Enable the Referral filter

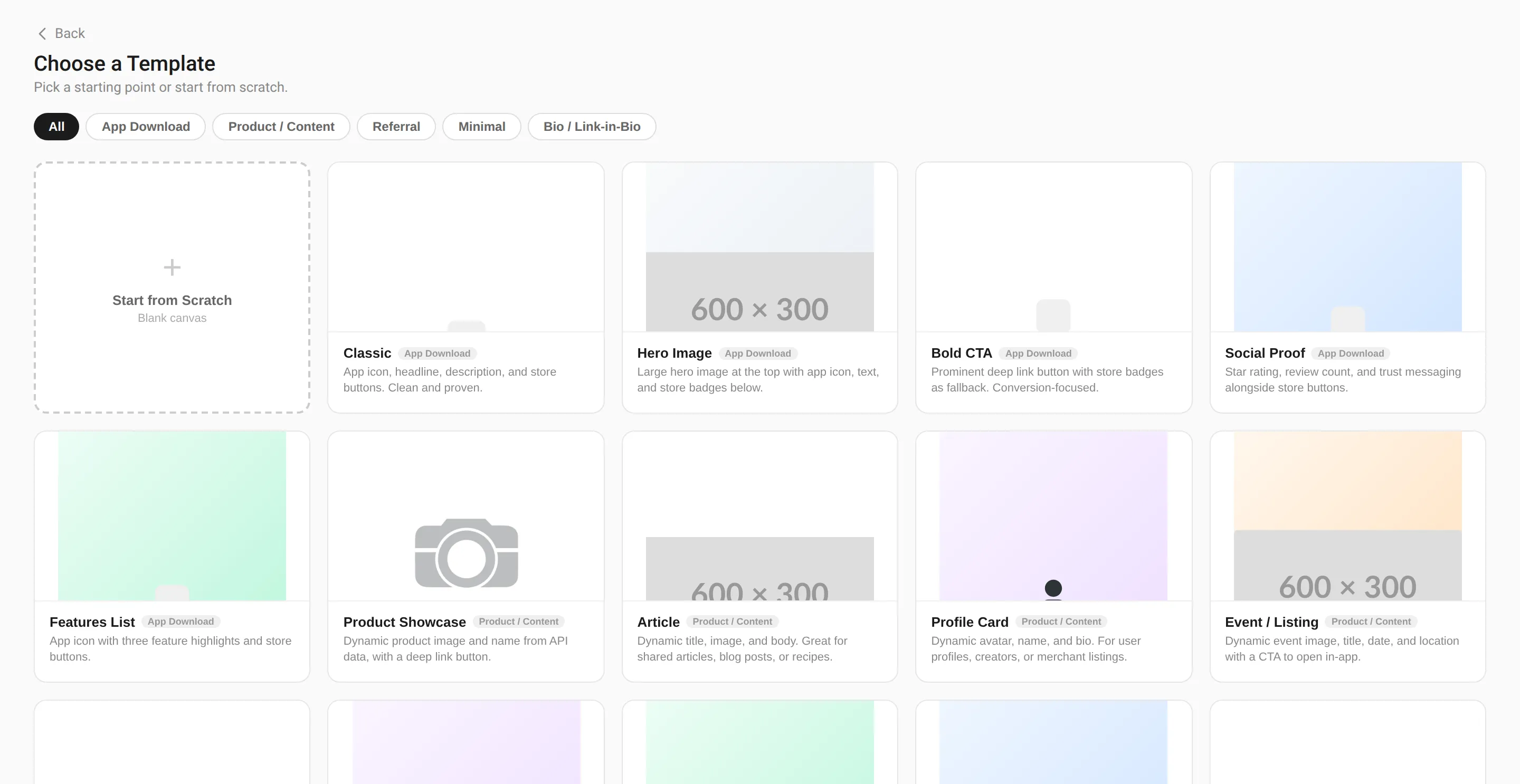[x=396, y=126]
